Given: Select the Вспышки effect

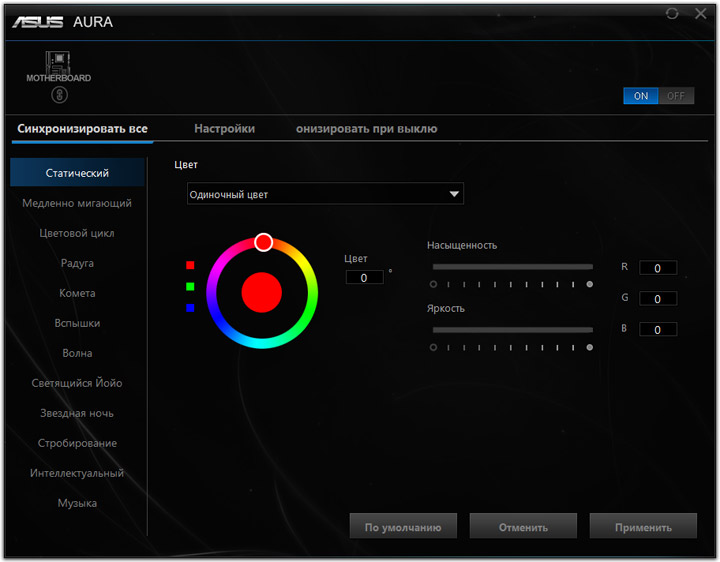Looking at the screenshot, I should (x=77, y=323).
